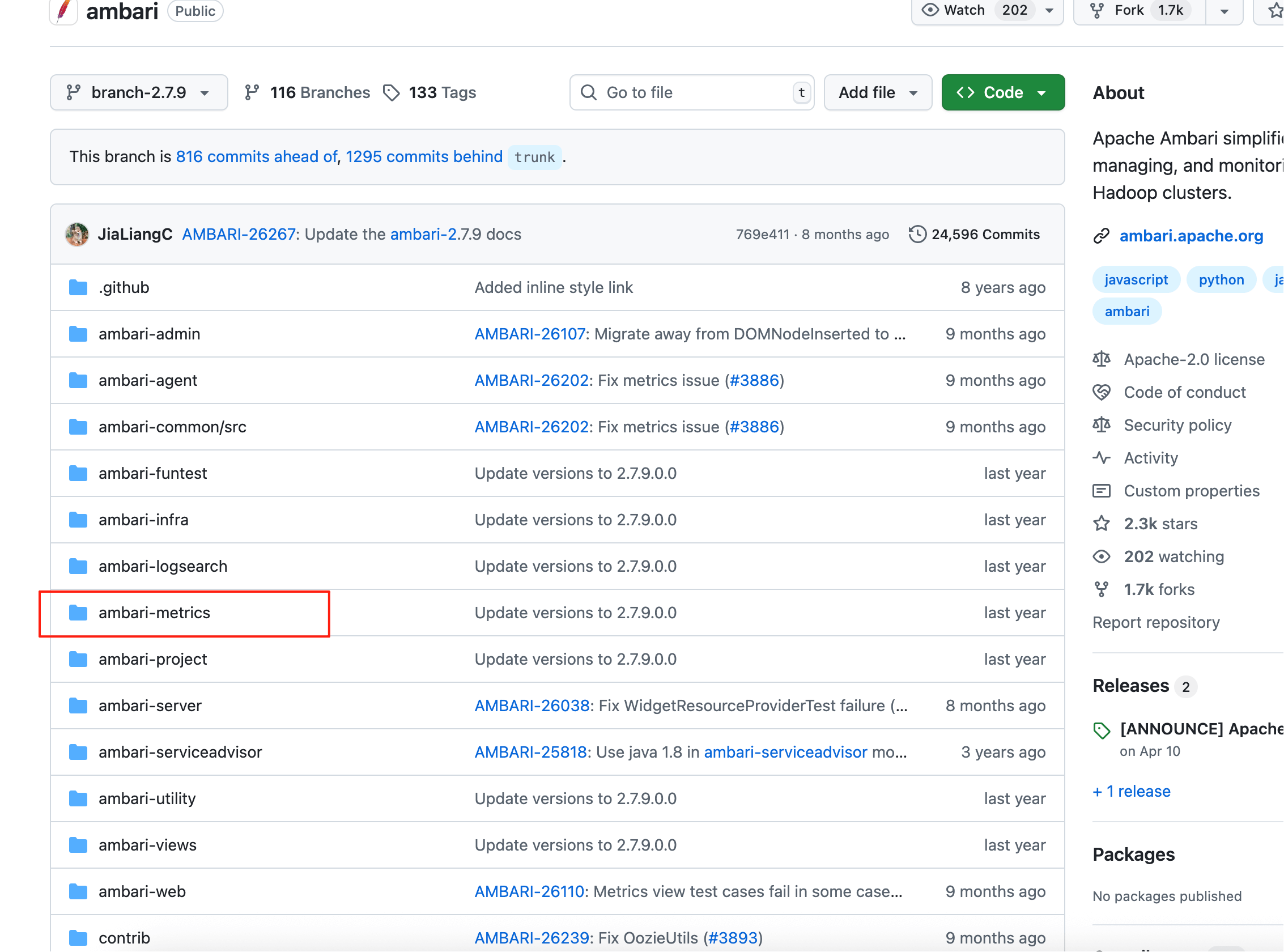The width and height of the screenshot is (1284, 952).
Task: Open the Add file dropdown
Action: (x=878, y=92)
